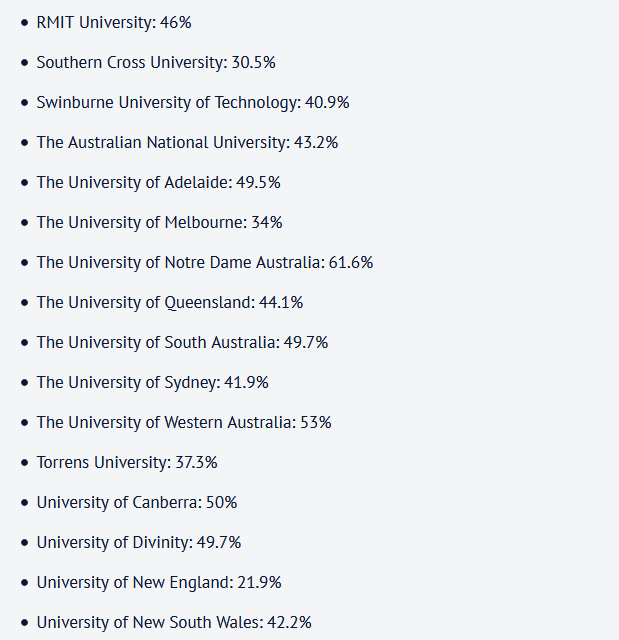Click The University of Adelaide: 49.5% entry
Image resolution: width=619 pixels, height=640 pixels.
pyautogui.click(x=158, y=182)
